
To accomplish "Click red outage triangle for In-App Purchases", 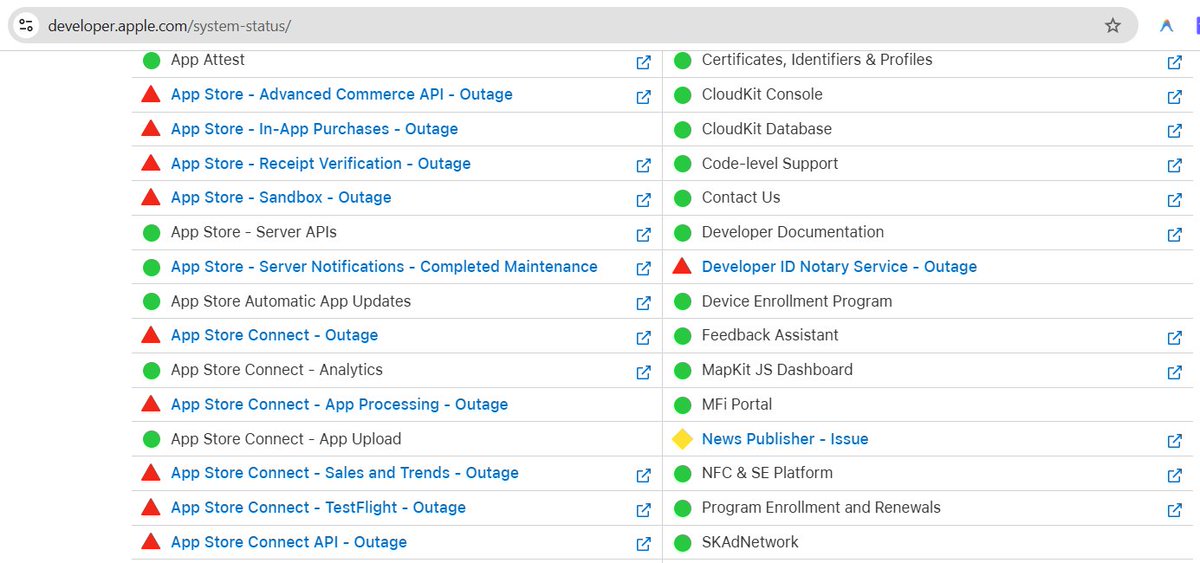I will (x=151, y=128).
